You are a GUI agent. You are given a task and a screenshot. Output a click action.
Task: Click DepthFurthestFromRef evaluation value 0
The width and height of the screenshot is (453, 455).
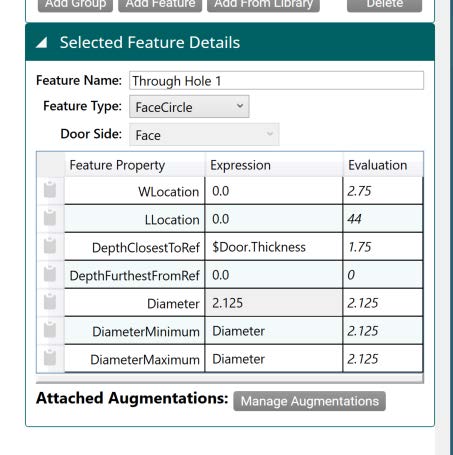point(351,275)
